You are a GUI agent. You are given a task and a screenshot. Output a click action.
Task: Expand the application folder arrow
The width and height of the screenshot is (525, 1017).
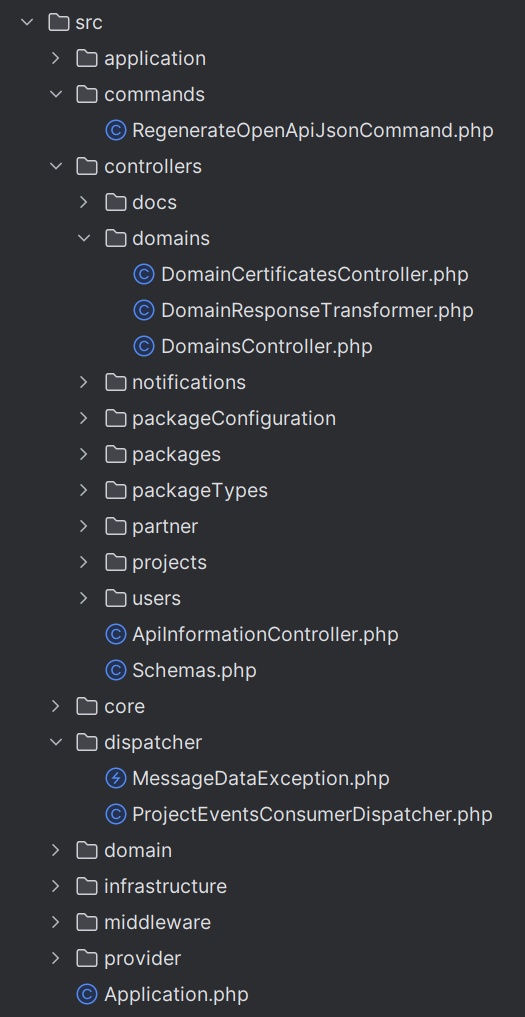56,58
